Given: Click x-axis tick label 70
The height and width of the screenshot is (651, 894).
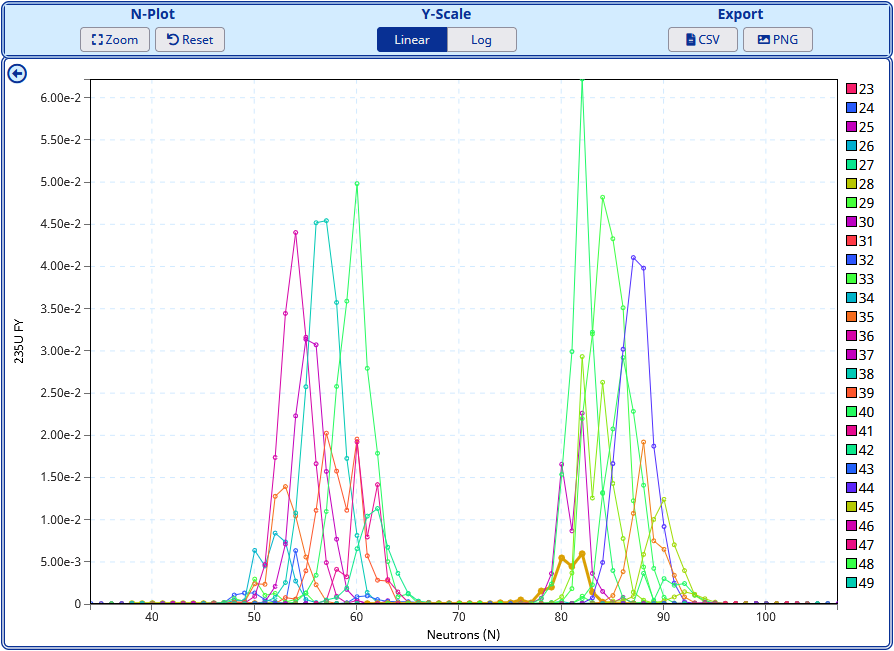Looking at the screenshot, I should pos(459,617).
